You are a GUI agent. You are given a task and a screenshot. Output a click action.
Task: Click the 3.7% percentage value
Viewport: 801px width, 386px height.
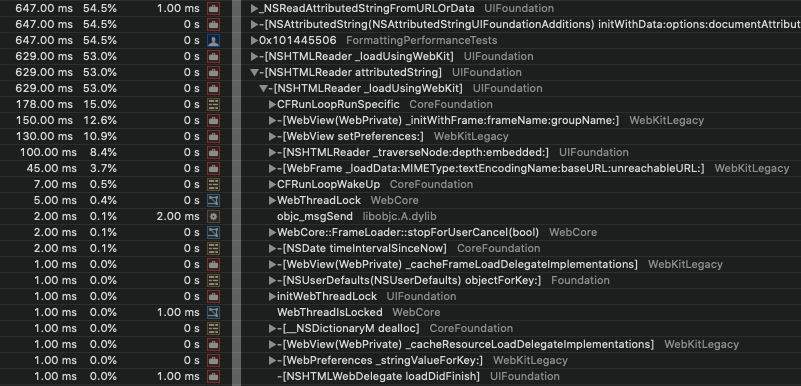pyautogui.click(x=103, y=168)
